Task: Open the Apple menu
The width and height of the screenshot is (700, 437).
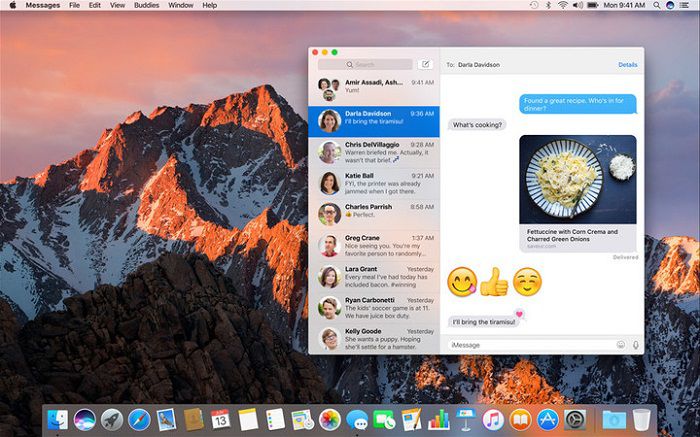Action: coord(12,5)
